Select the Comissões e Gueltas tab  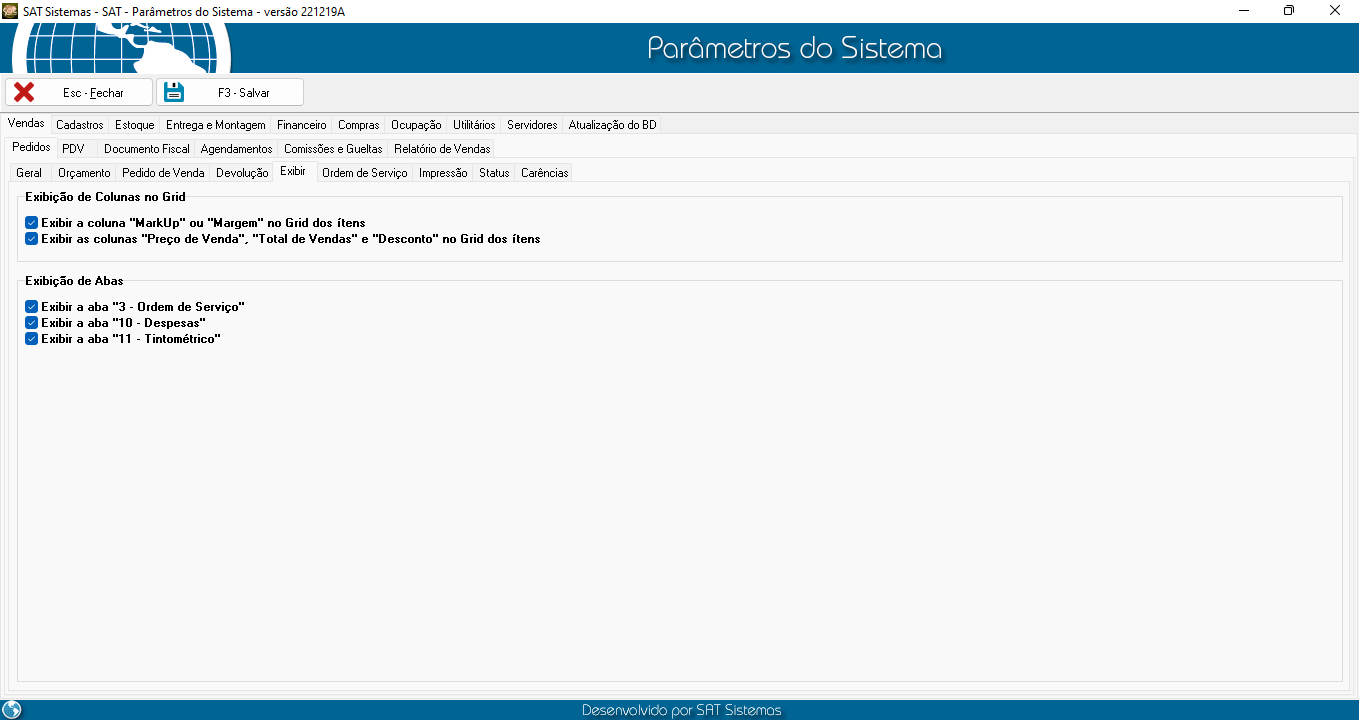[333, 149]
